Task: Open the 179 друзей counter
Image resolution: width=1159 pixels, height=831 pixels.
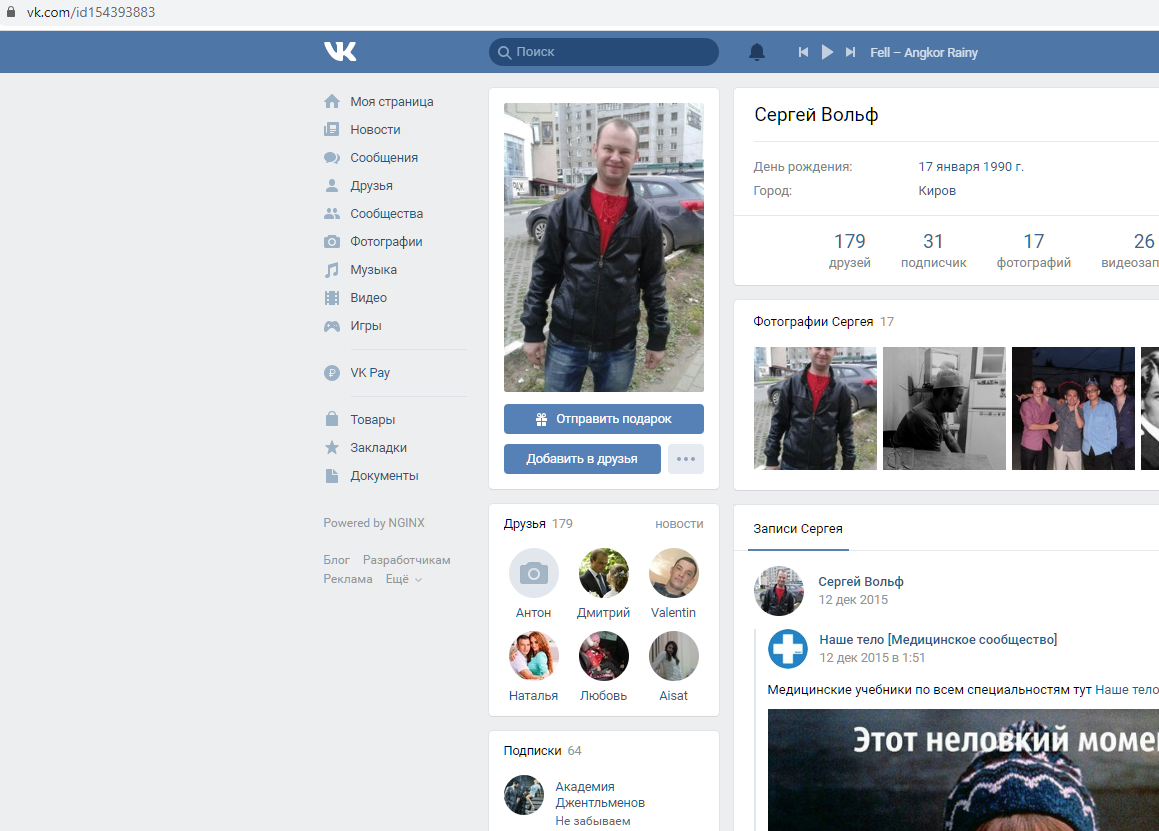Action: click(x=849, y=251)
